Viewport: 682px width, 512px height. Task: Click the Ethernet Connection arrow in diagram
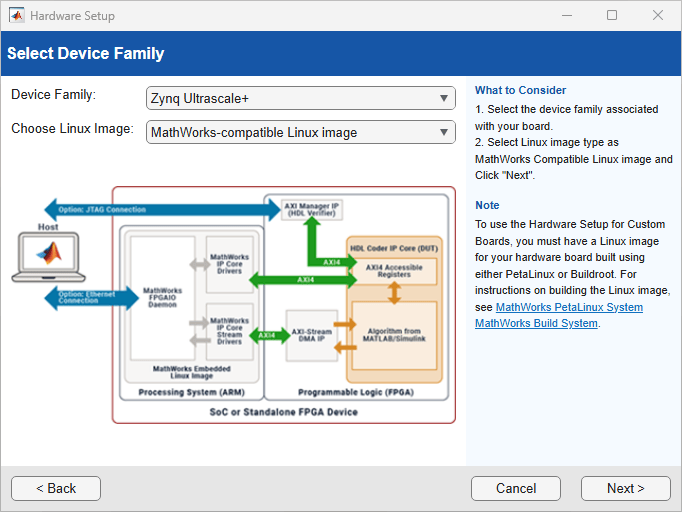point(92,298)
